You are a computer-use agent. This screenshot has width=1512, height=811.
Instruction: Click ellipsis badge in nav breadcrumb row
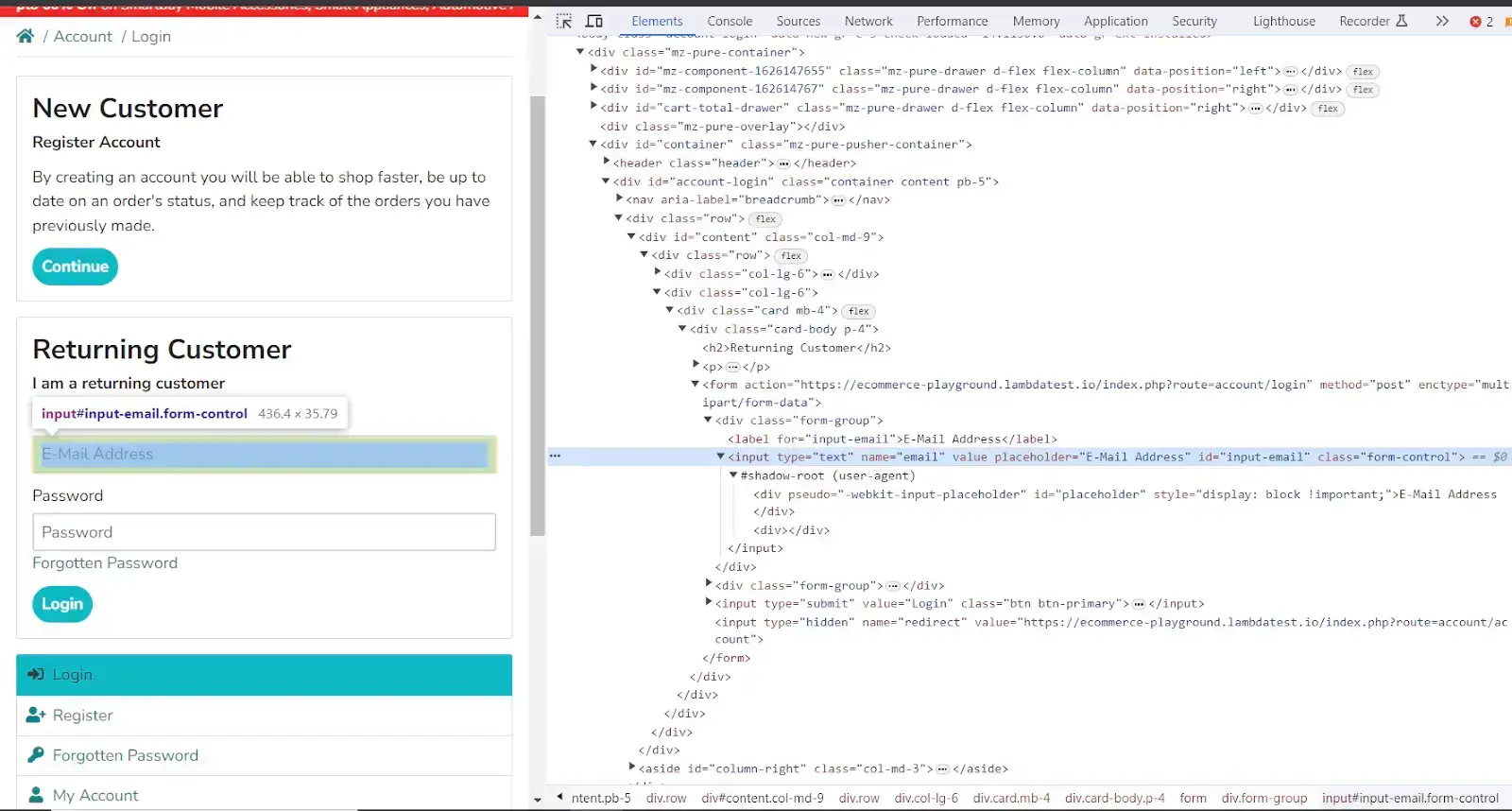[838, 200]
